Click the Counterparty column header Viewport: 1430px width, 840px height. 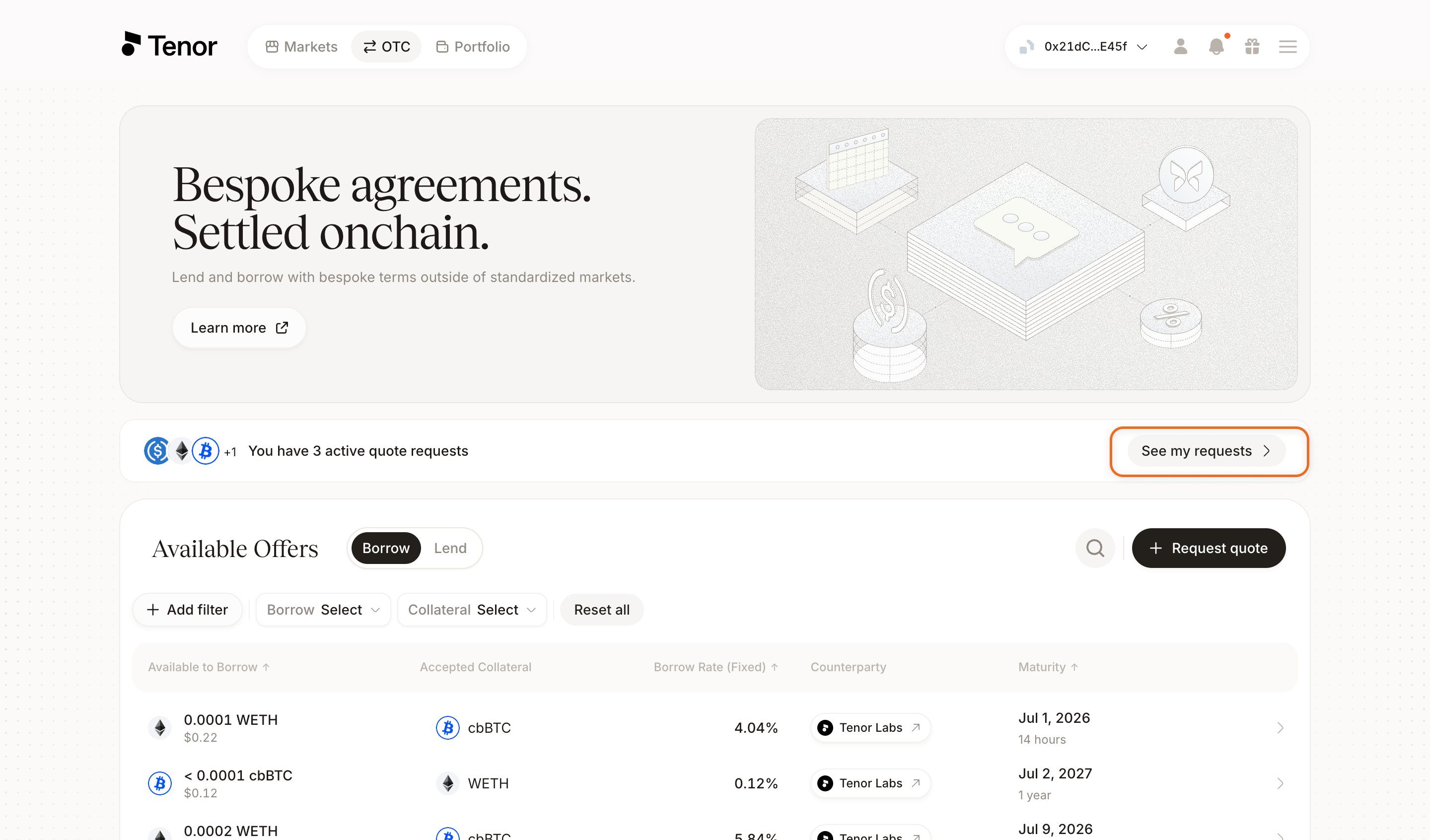click(x=849, y=667)
